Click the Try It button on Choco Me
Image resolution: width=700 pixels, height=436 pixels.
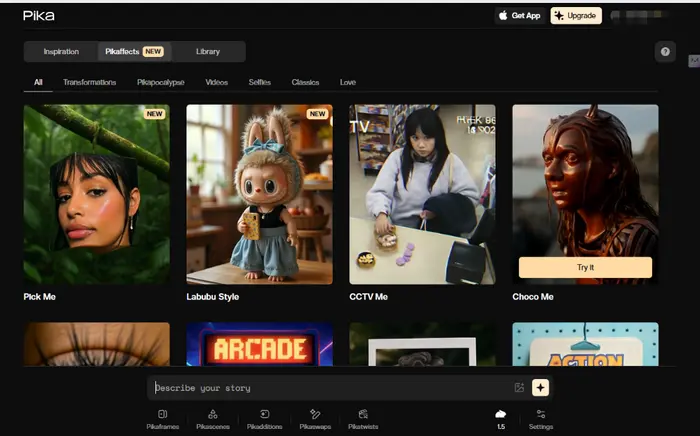coord(585,267)
